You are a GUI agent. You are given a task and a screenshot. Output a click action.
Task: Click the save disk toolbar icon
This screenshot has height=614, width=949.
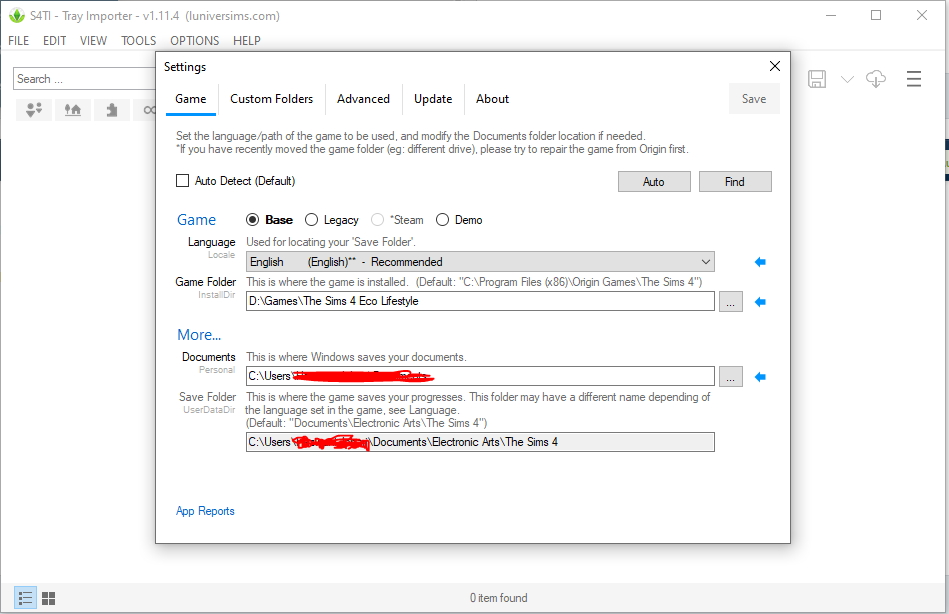click(816, 79)
